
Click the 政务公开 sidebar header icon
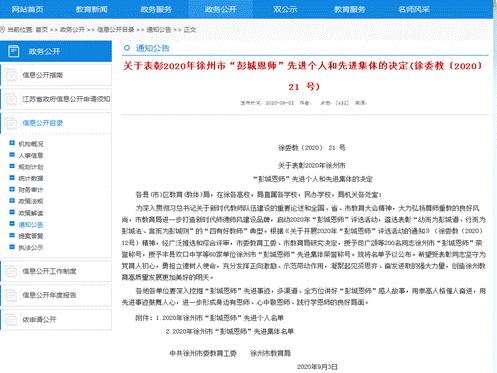pos(13,51)
